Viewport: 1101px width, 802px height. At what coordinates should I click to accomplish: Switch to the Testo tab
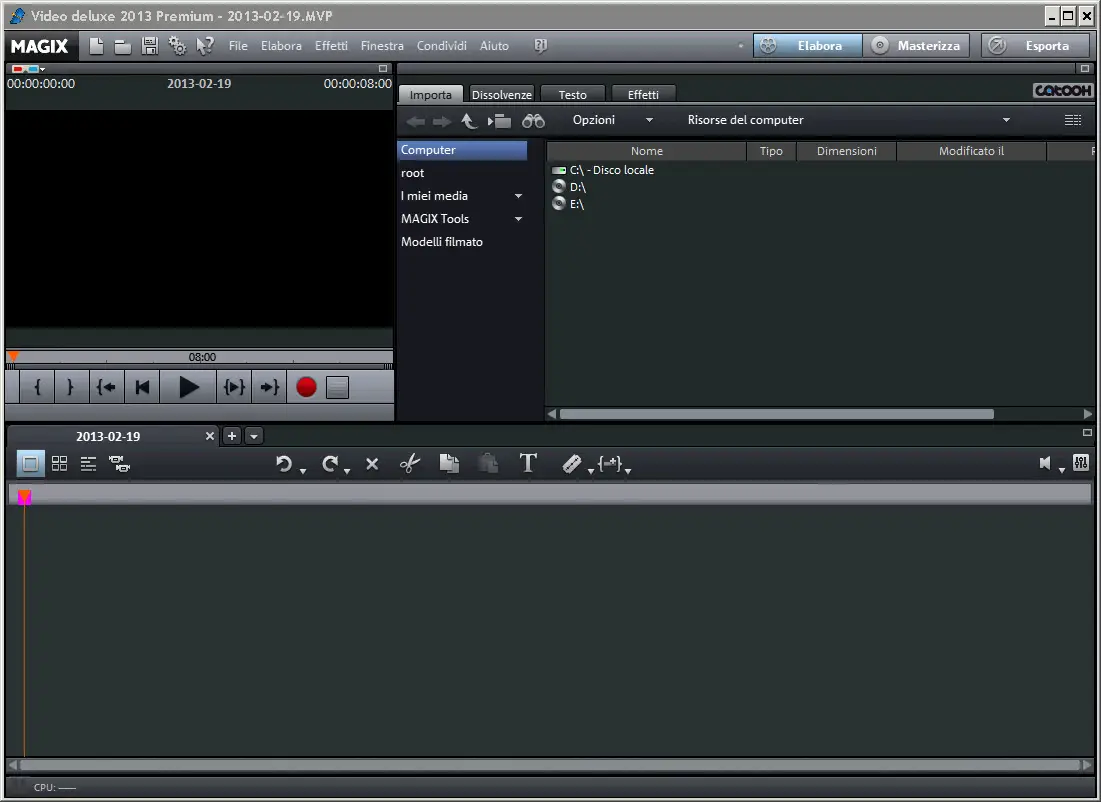[x=572, y=94]
